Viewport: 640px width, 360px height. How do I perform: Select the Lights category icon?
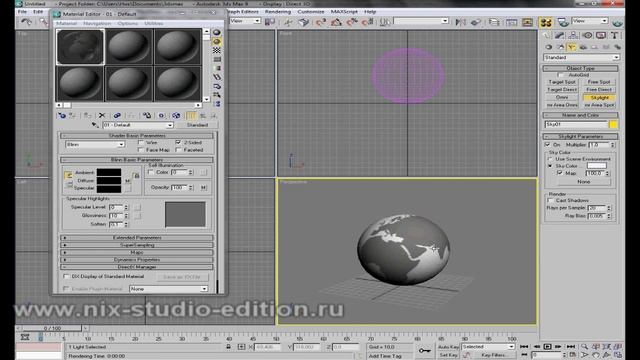point(571,47)
